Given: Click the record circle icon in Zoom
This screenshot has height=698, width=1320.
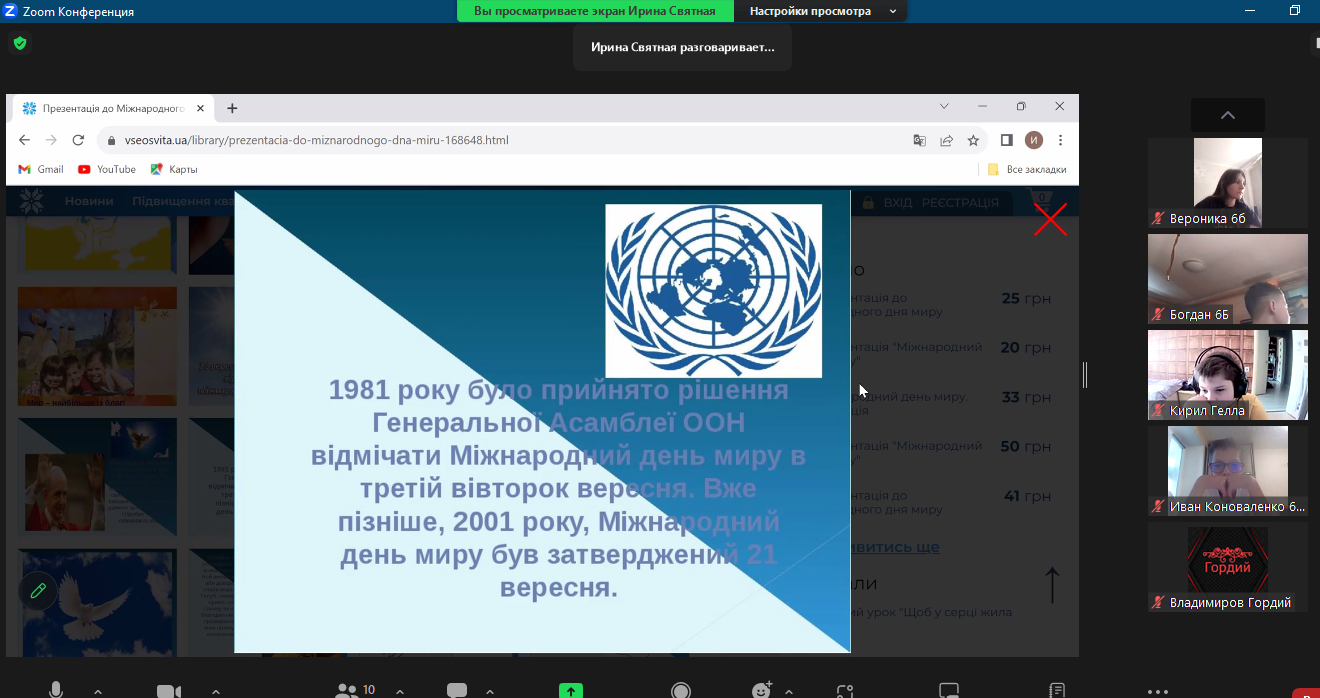Looking at the screenshot, I should [x=681, y=691].
